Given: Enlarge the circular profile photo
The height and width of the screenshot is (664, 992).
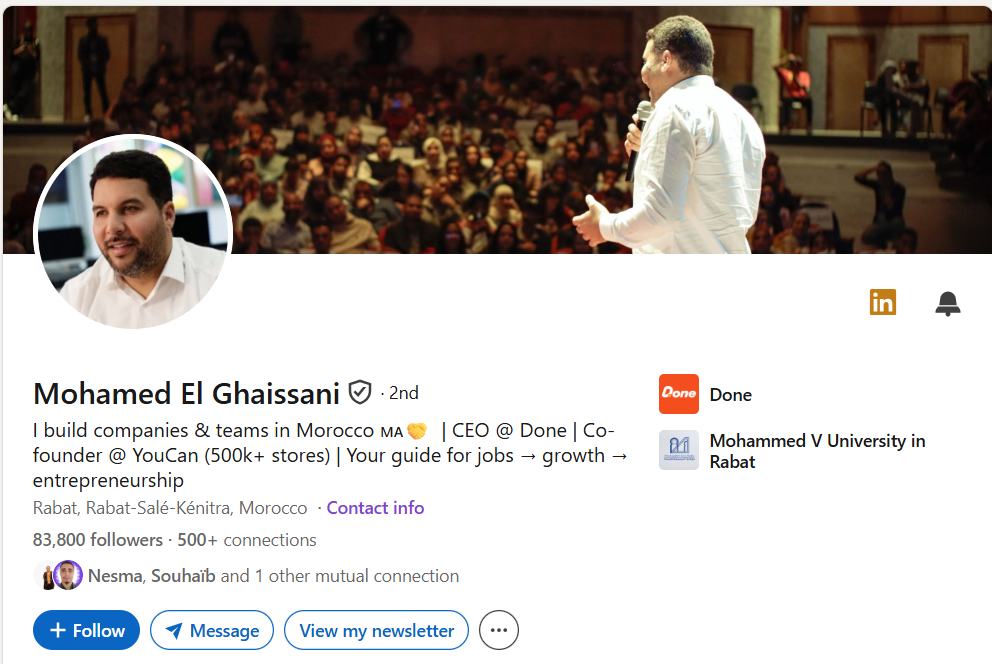Looking at the screenshot, I should 133,233.
